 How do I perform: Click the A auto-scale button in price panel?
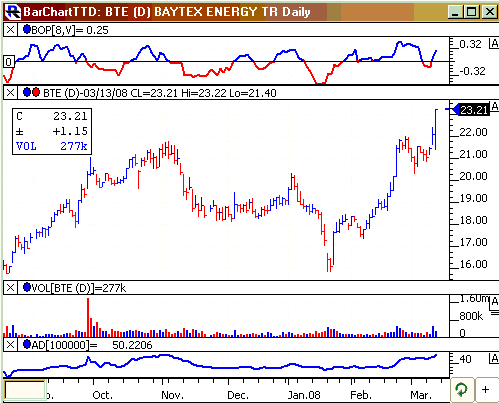[494, 107]
